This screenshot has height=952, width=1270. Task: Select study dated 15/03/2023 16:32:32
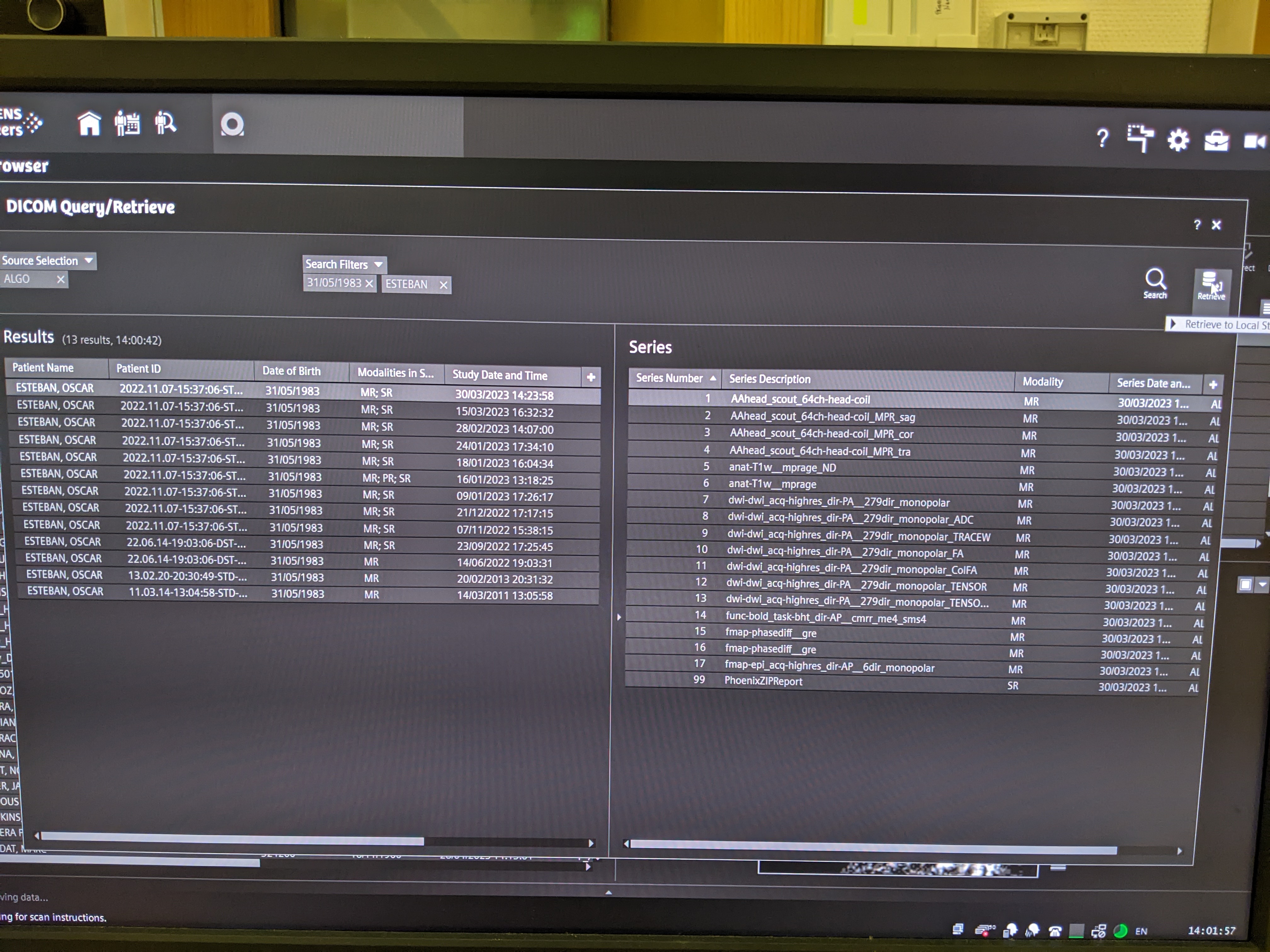pyautogui.click(x=504, y=412)
